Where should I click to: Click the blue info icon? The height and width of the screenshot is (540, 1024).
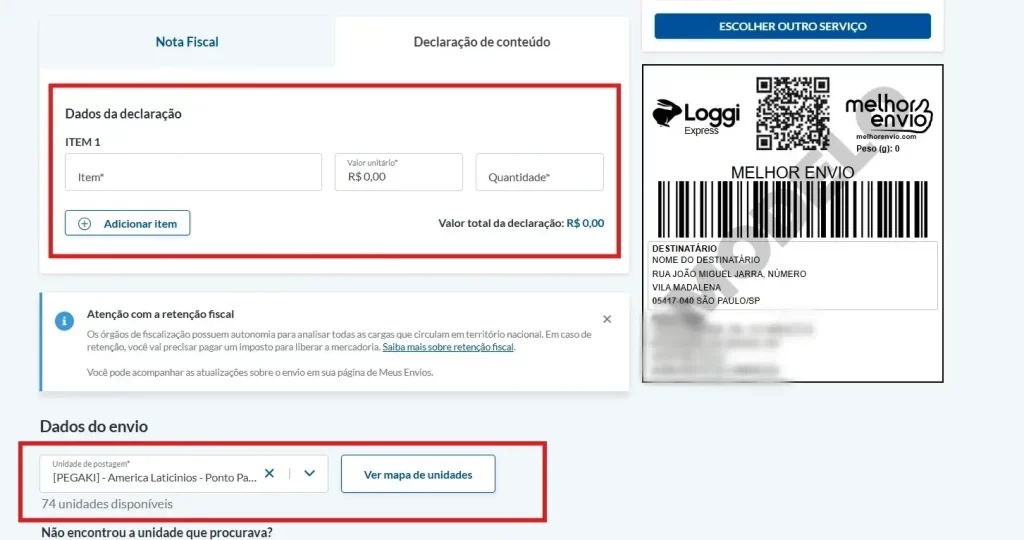64,321
